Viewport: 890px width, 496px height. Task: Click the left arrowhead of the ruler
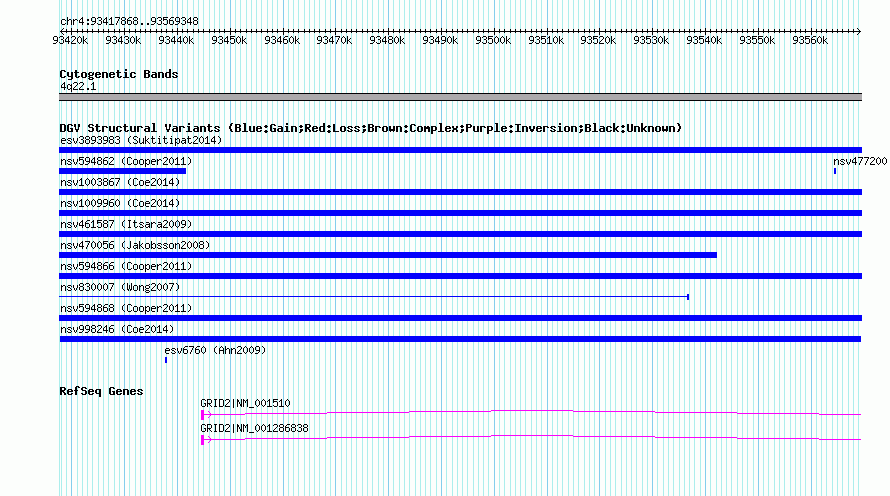tap(62, 31)
